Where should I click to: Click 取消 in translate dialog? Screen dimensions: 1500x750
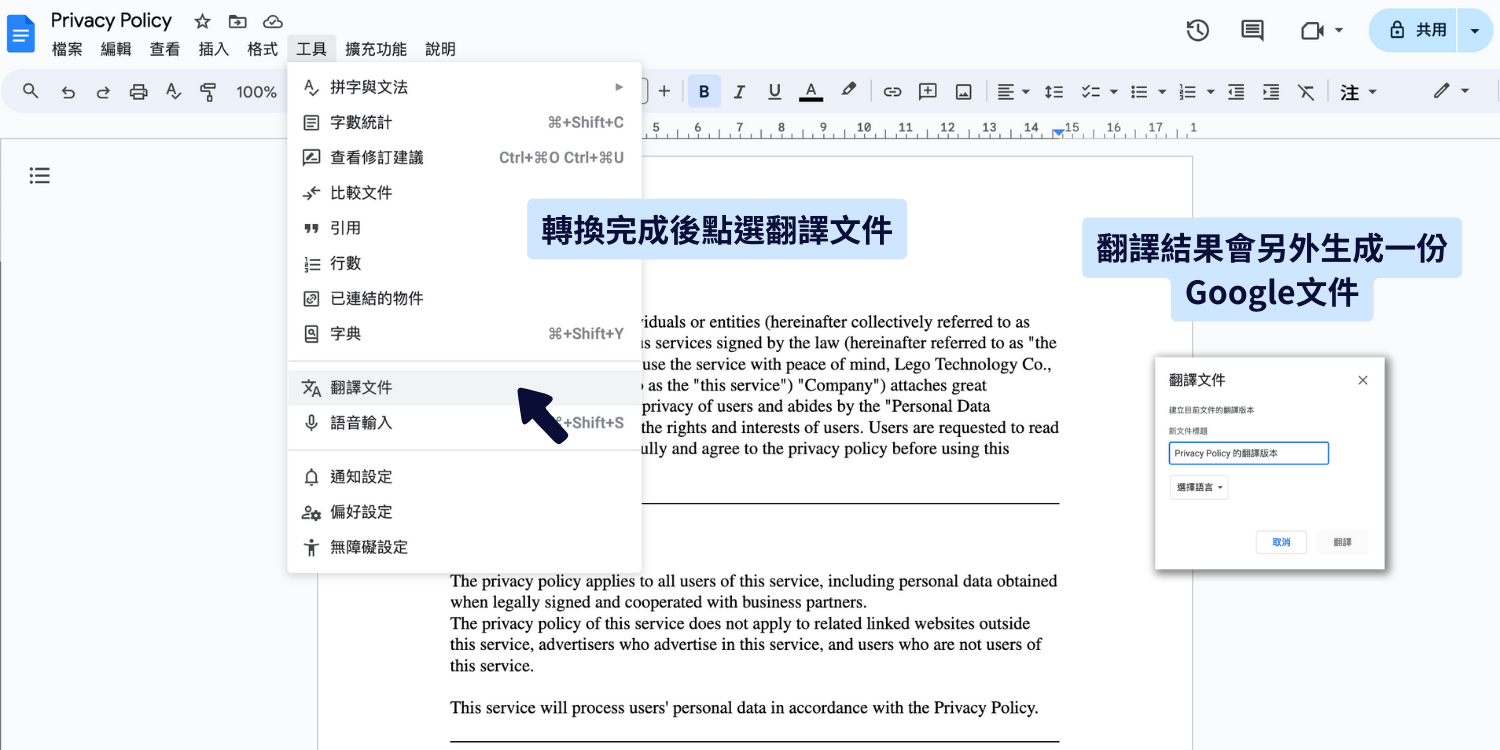[1282, 542]
